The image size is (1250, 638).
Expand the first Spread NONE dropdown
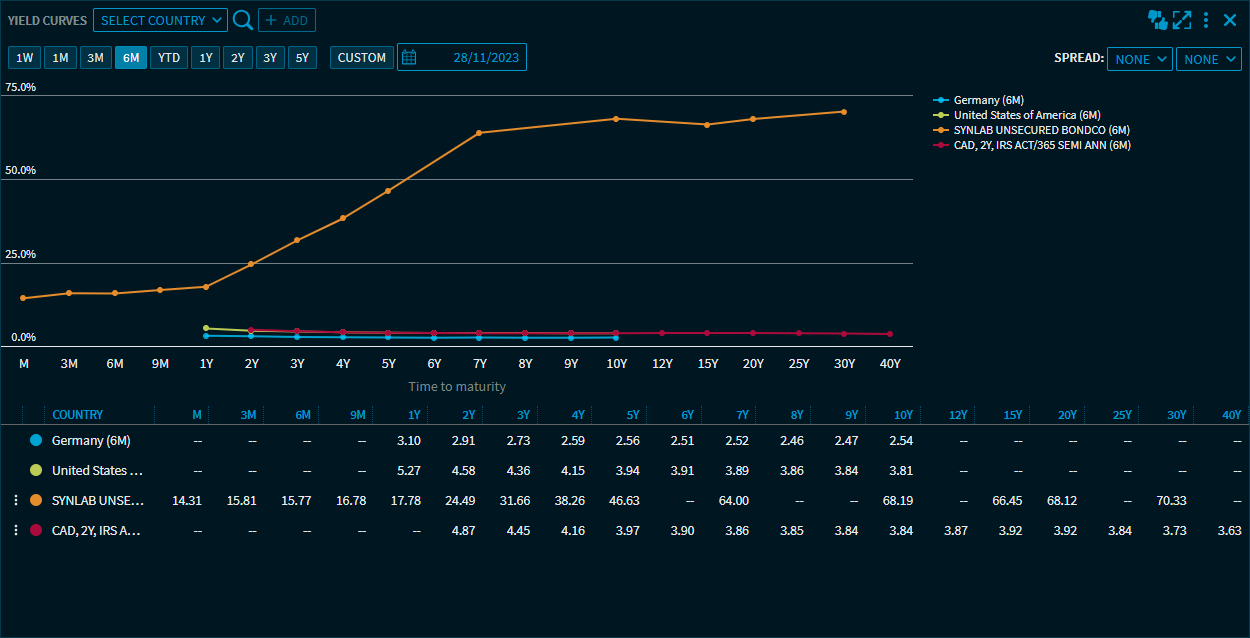1139,59
